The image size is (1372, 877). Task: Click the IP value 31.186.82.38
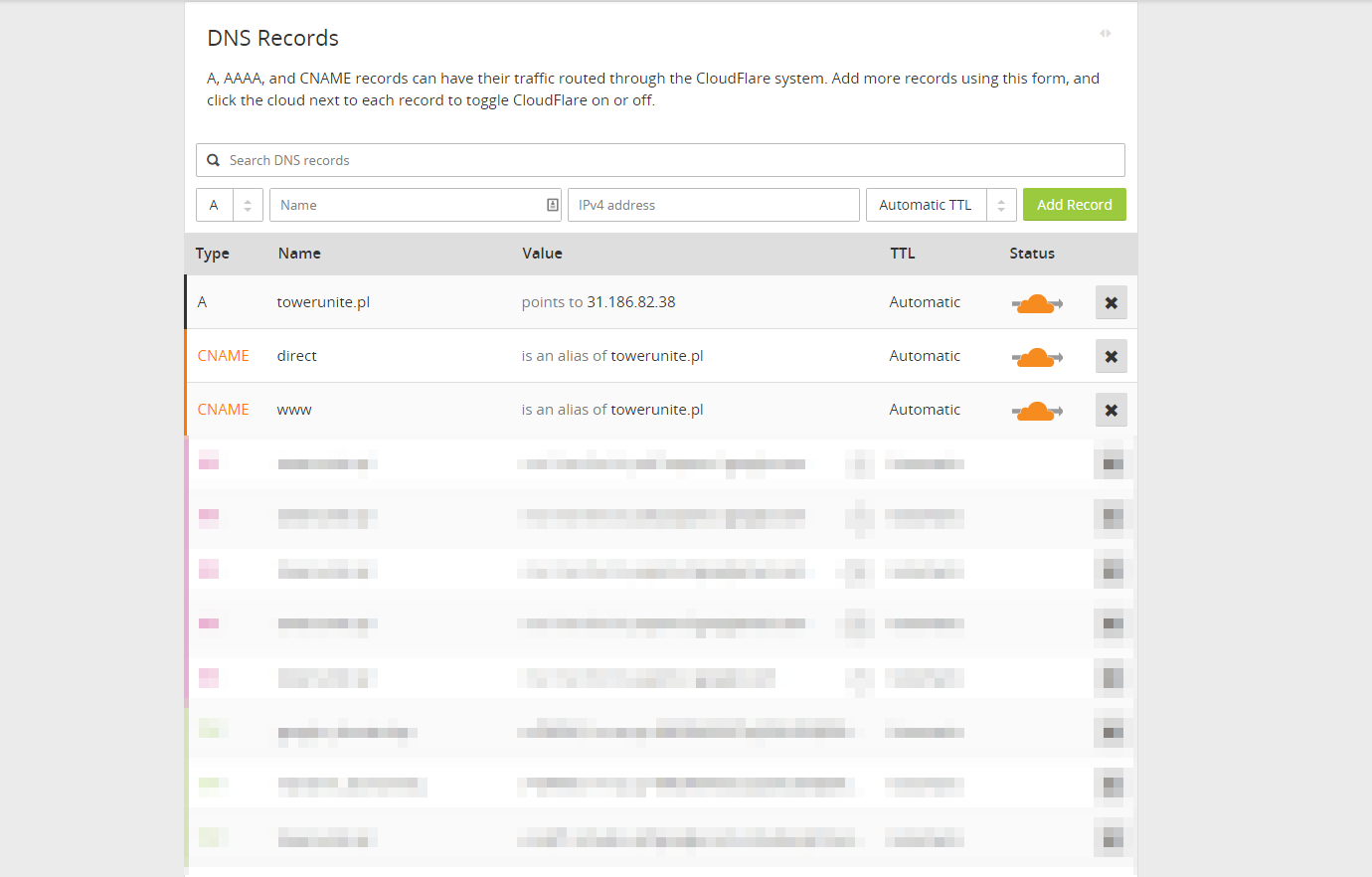[630, 302]
